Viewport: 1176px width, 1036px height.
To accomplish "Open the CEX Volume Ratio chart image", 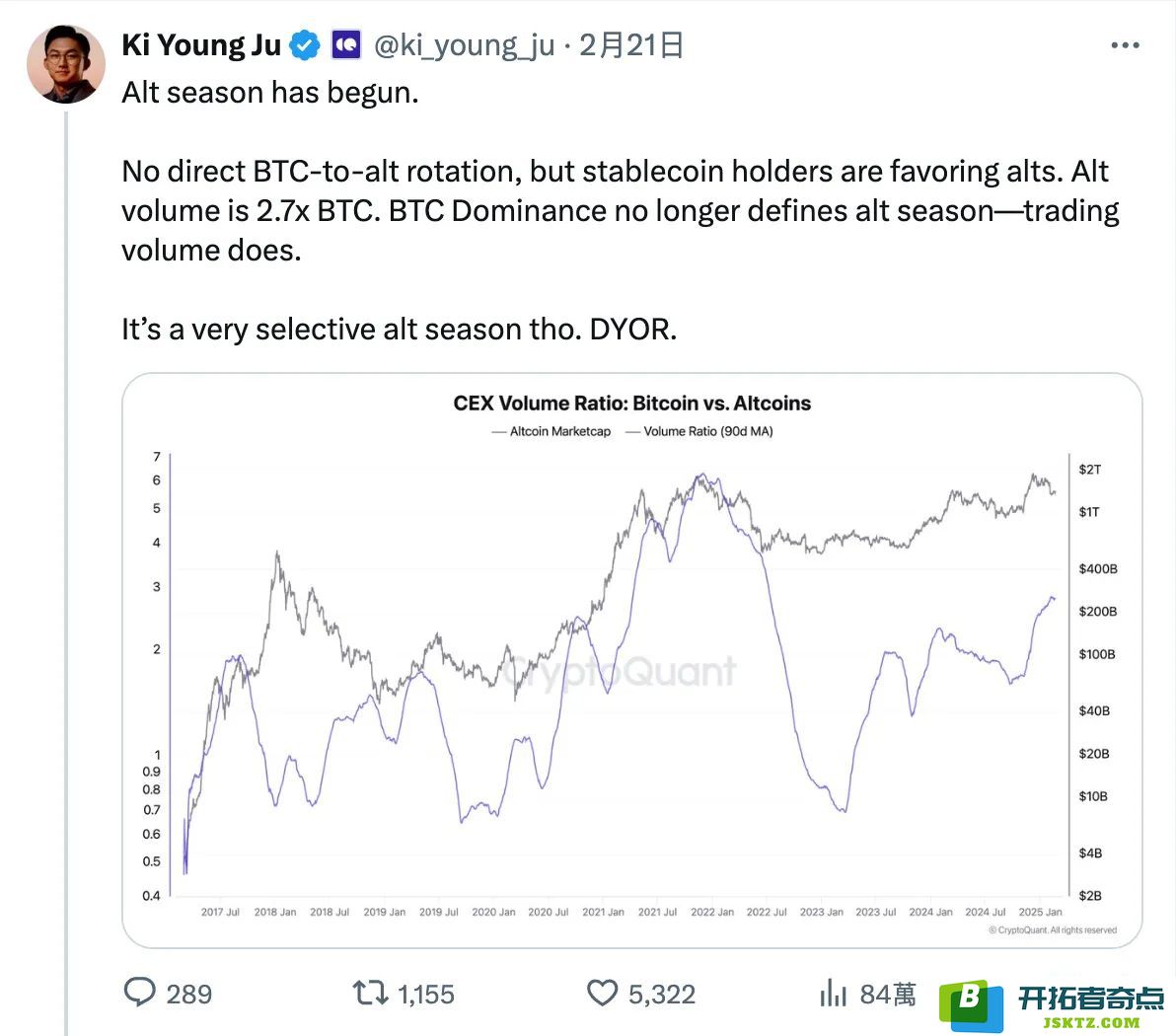I will click(x=631, y=660).
